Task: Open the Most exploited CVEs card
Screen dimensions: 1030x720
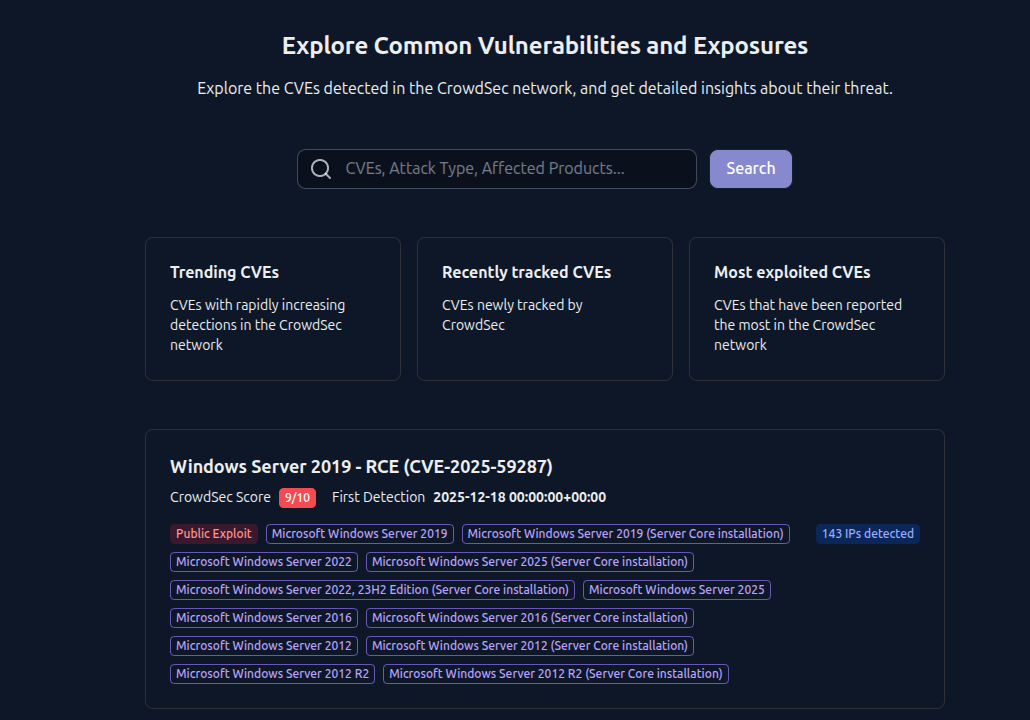Action: point(816,308)
